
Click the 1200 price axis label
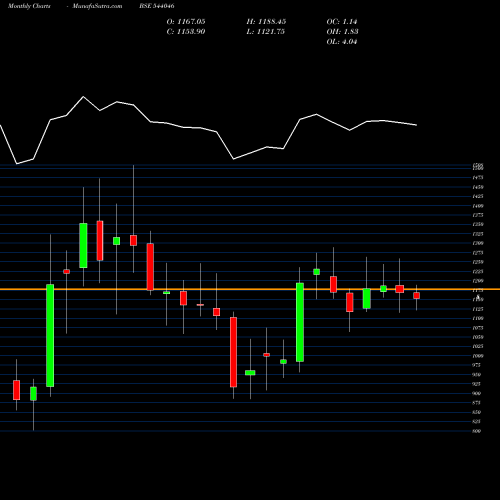point(478,281)
